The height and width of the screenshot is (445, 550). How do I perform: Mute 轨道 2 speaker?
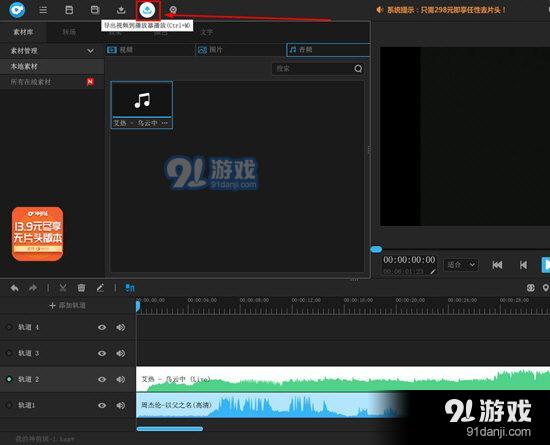coord(120,379)
